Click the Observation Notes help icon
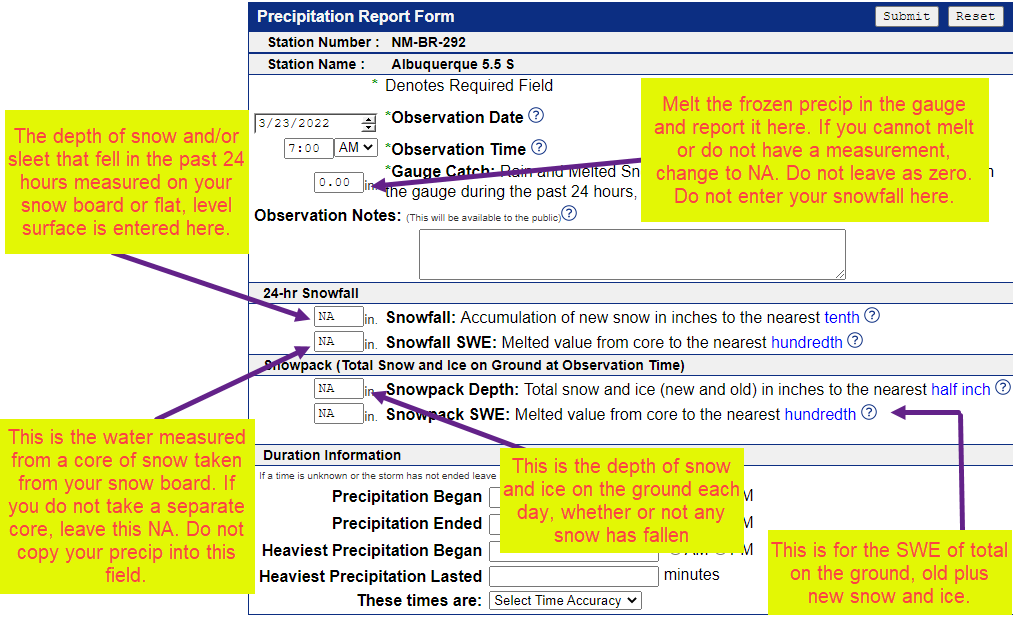The image size is (1018, 617). pyautogui.click(x=569, y=214)
